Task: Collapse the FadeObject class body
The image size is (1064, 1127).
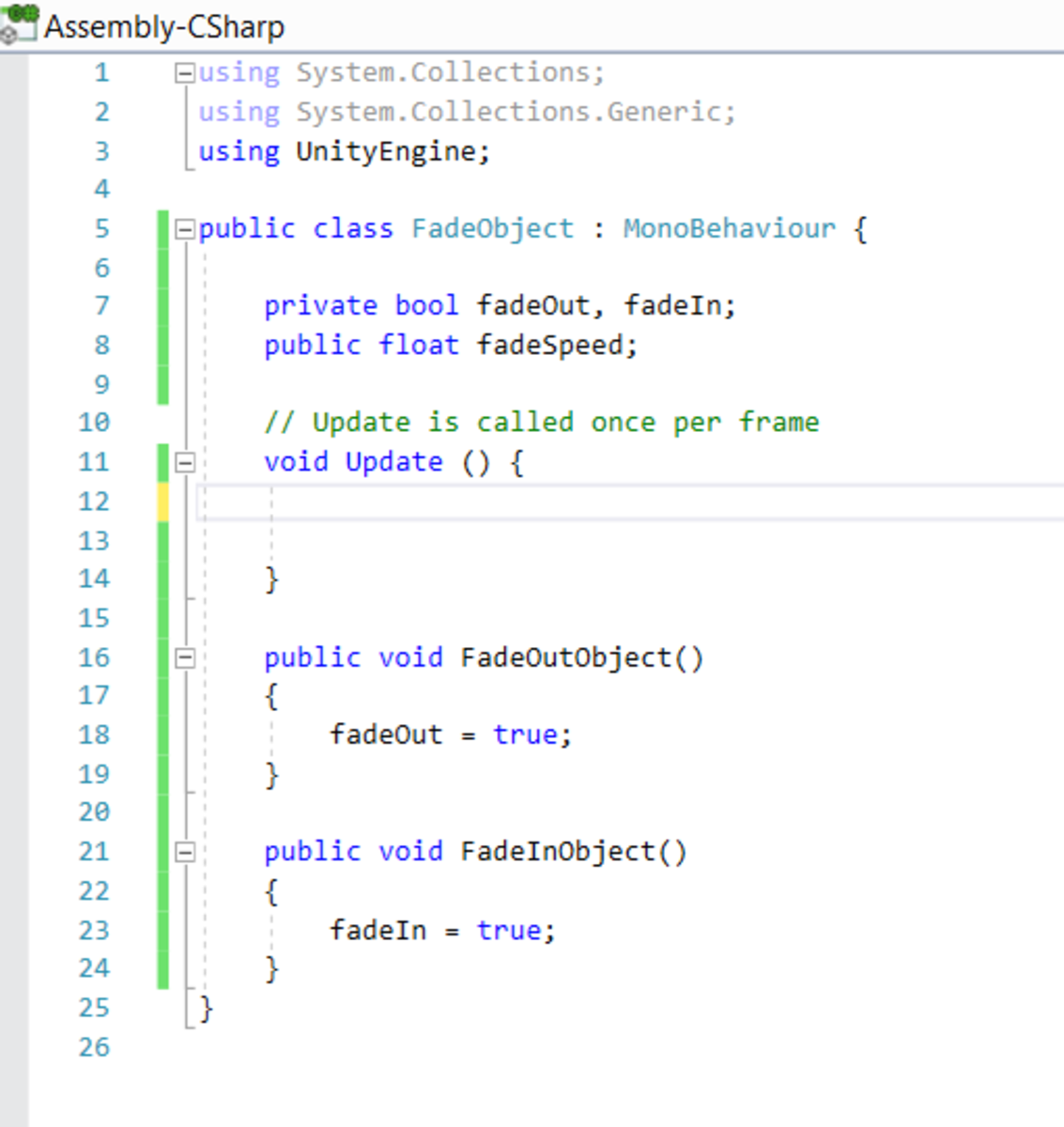Action: pyautogui.click(x=184, y=228)
